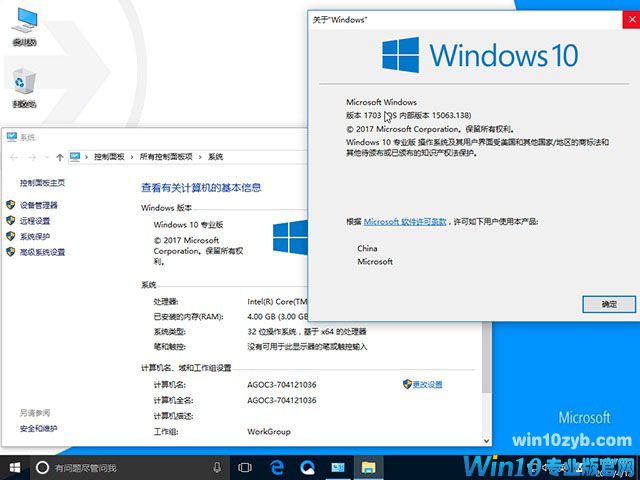Click the Windows 10 专业版 edition text in System window
This screenshot has height=480, width=640.
[188, 224]
